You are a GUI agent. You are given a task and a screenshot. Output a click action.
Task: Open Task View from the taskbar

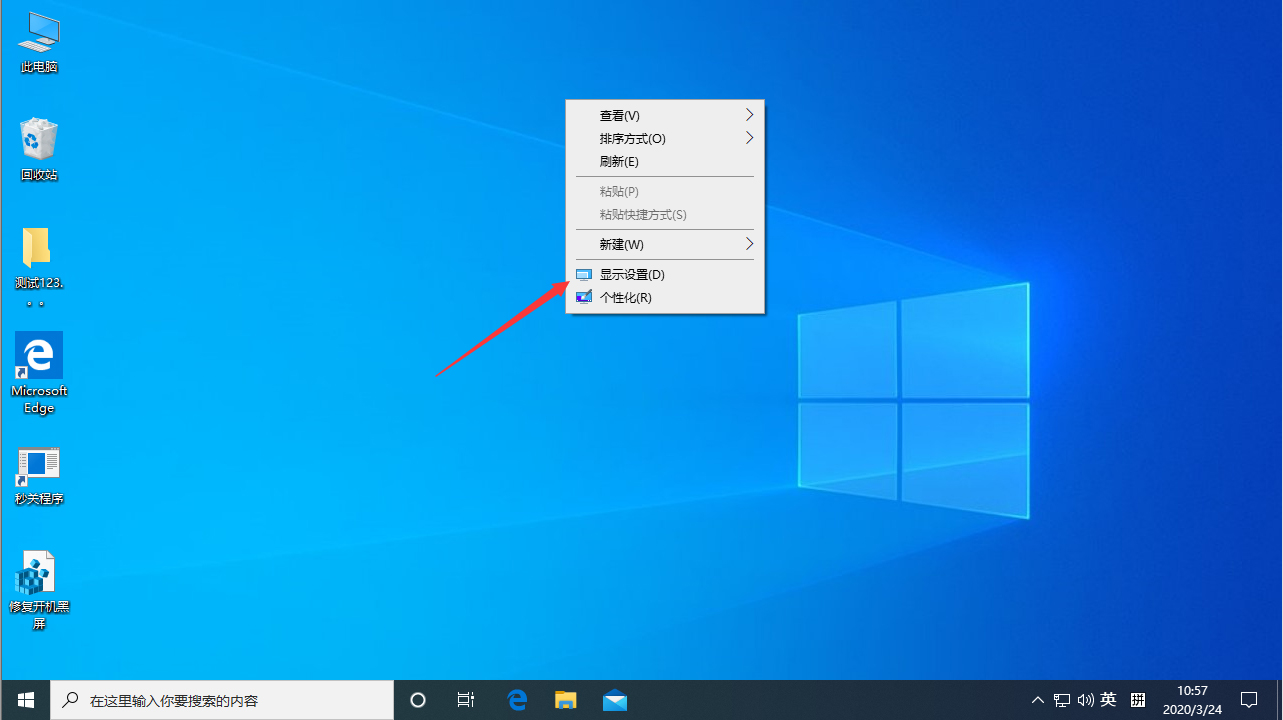[466, 700]
